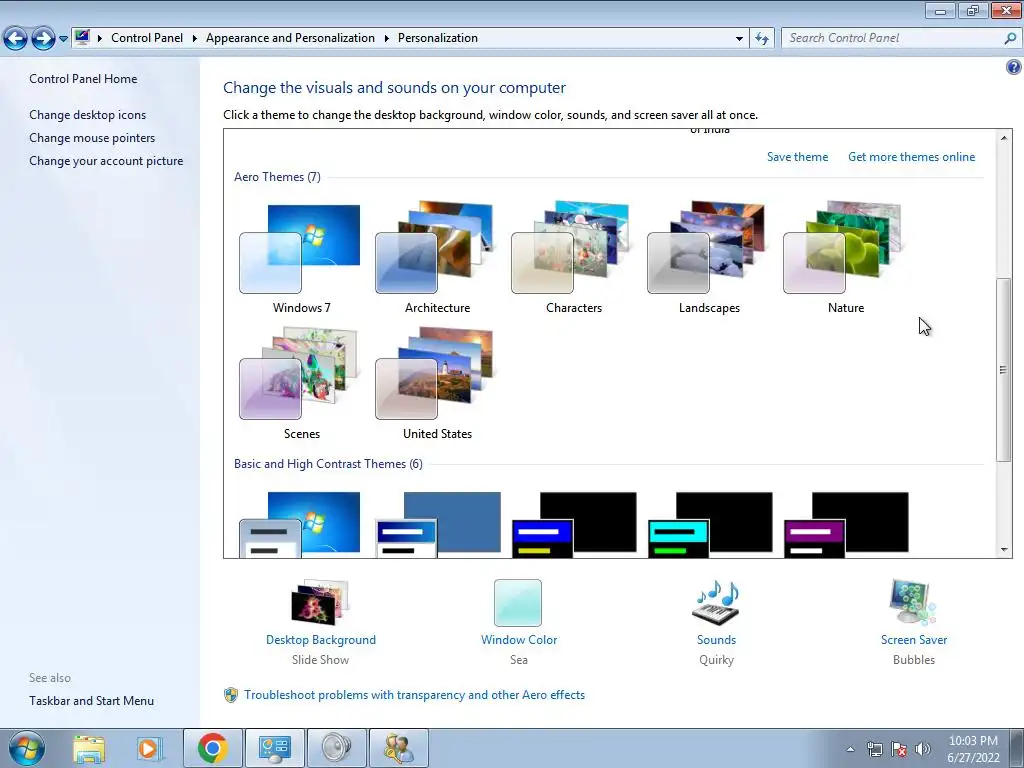
Task: Click the theme list scrollbar thumb
Action: (x=1004, y=370)
